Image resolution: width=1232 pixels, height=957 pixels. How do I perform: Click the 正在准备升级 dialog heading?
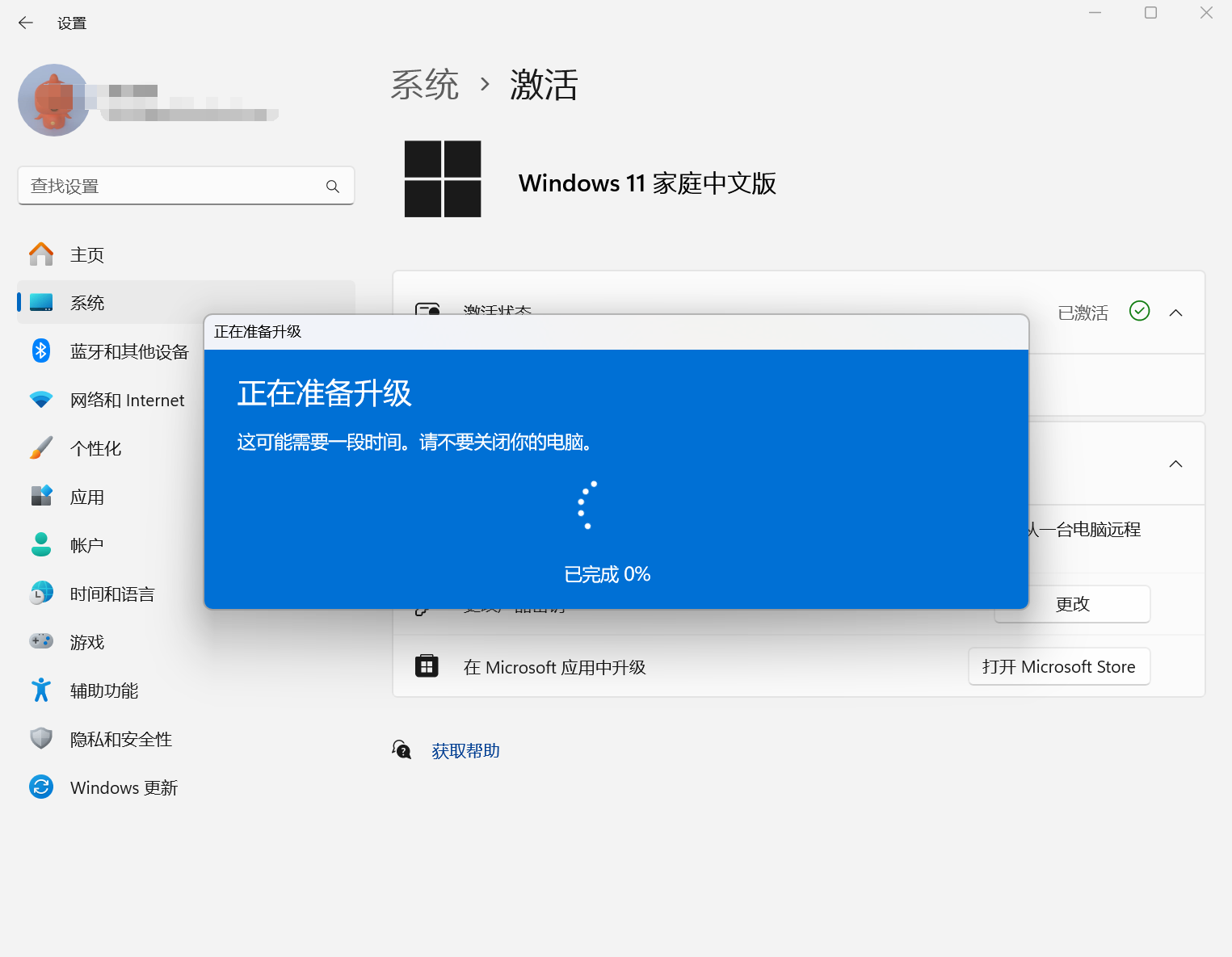point(325,393)
